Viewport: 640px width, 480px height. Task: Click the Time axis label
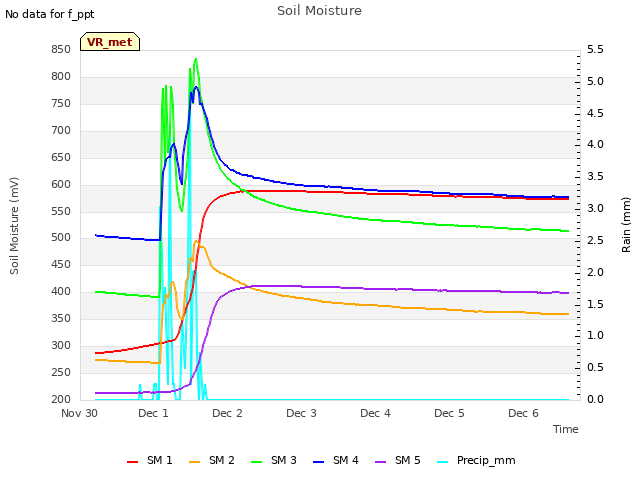point(566,429)
